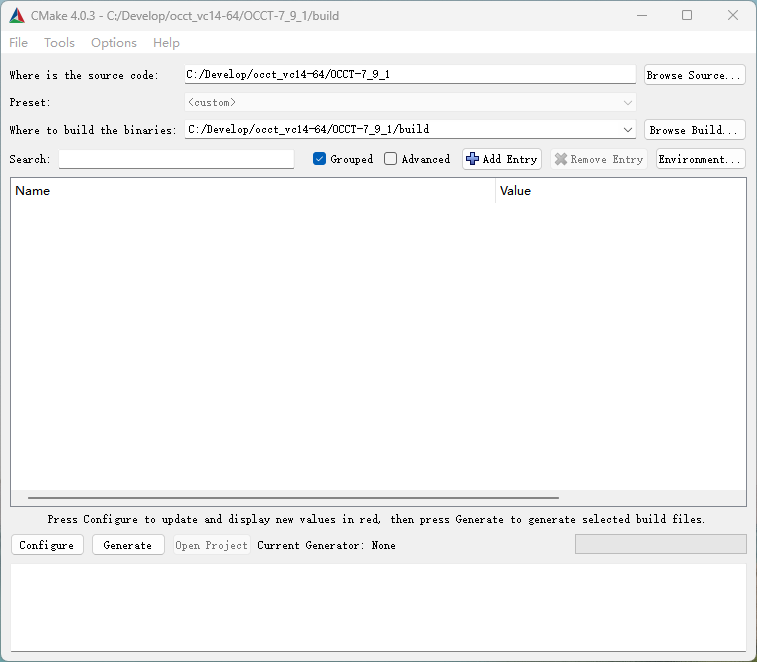Open the File menu
757x662 pixels.
[x=18, y=42]
